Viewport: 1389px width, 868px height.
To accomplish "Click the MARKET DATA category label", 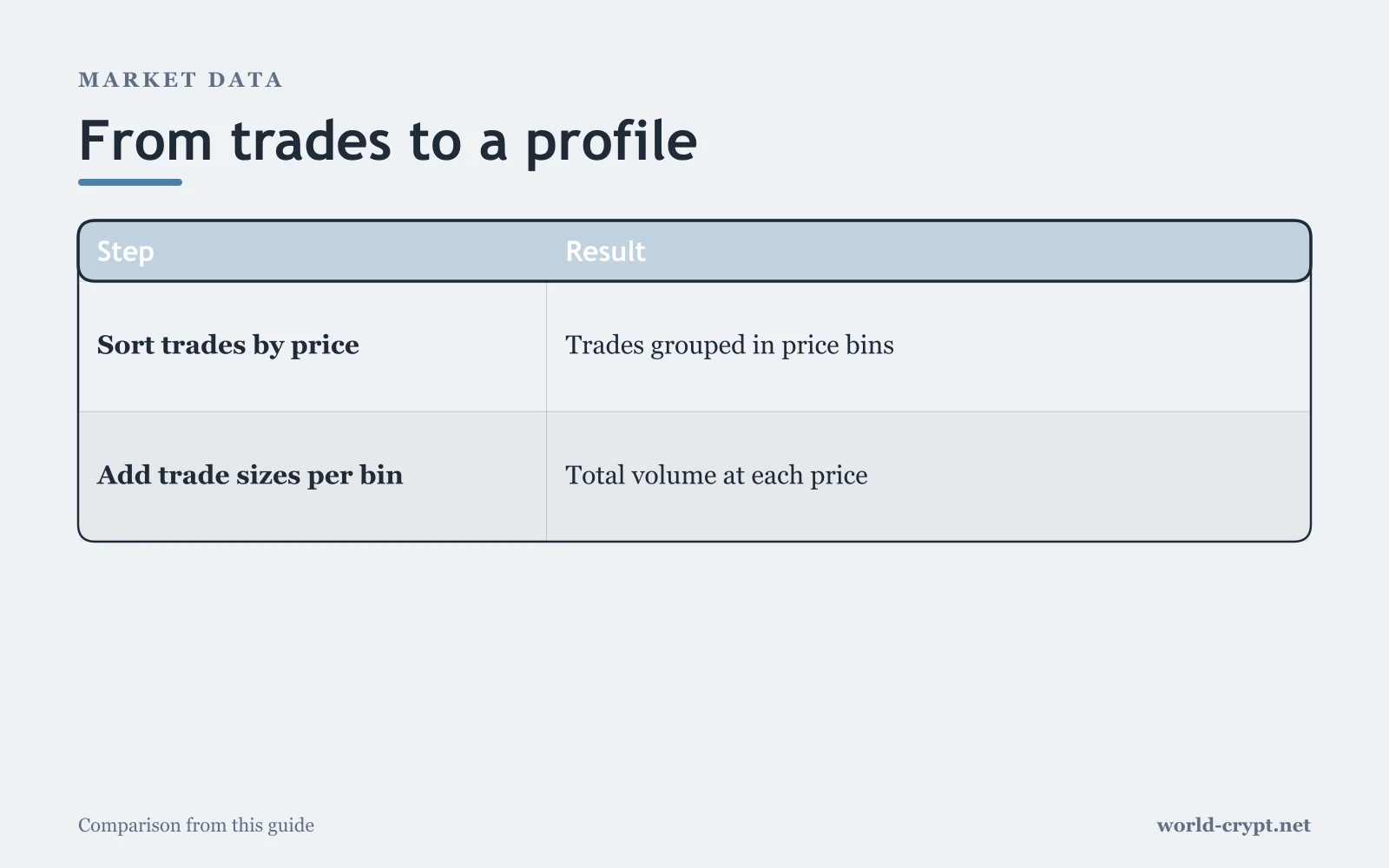I will coord(181,80).
